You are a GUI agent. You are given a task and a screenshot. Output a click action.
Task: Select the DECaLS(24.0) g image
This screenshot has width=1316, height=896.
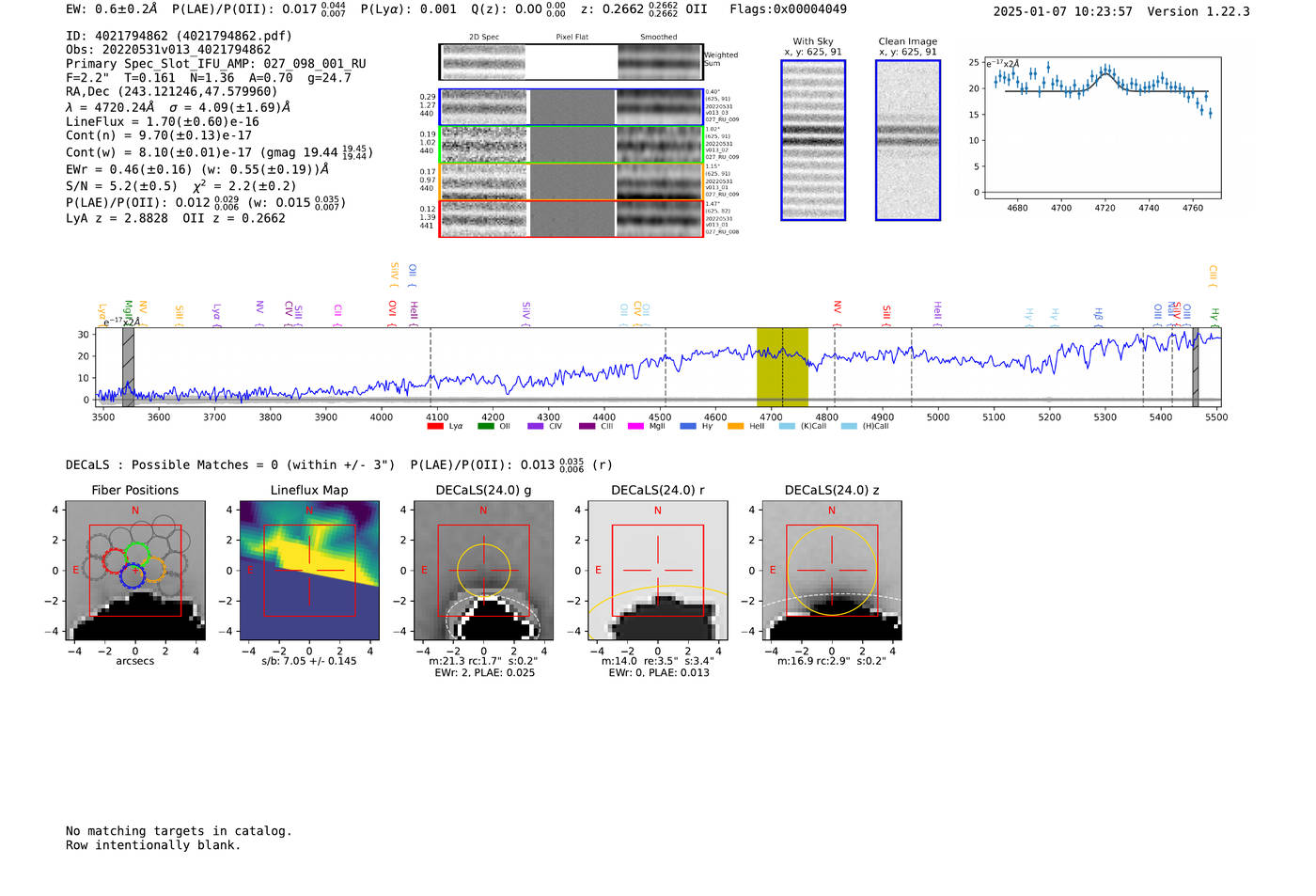[x=483, y=571]
